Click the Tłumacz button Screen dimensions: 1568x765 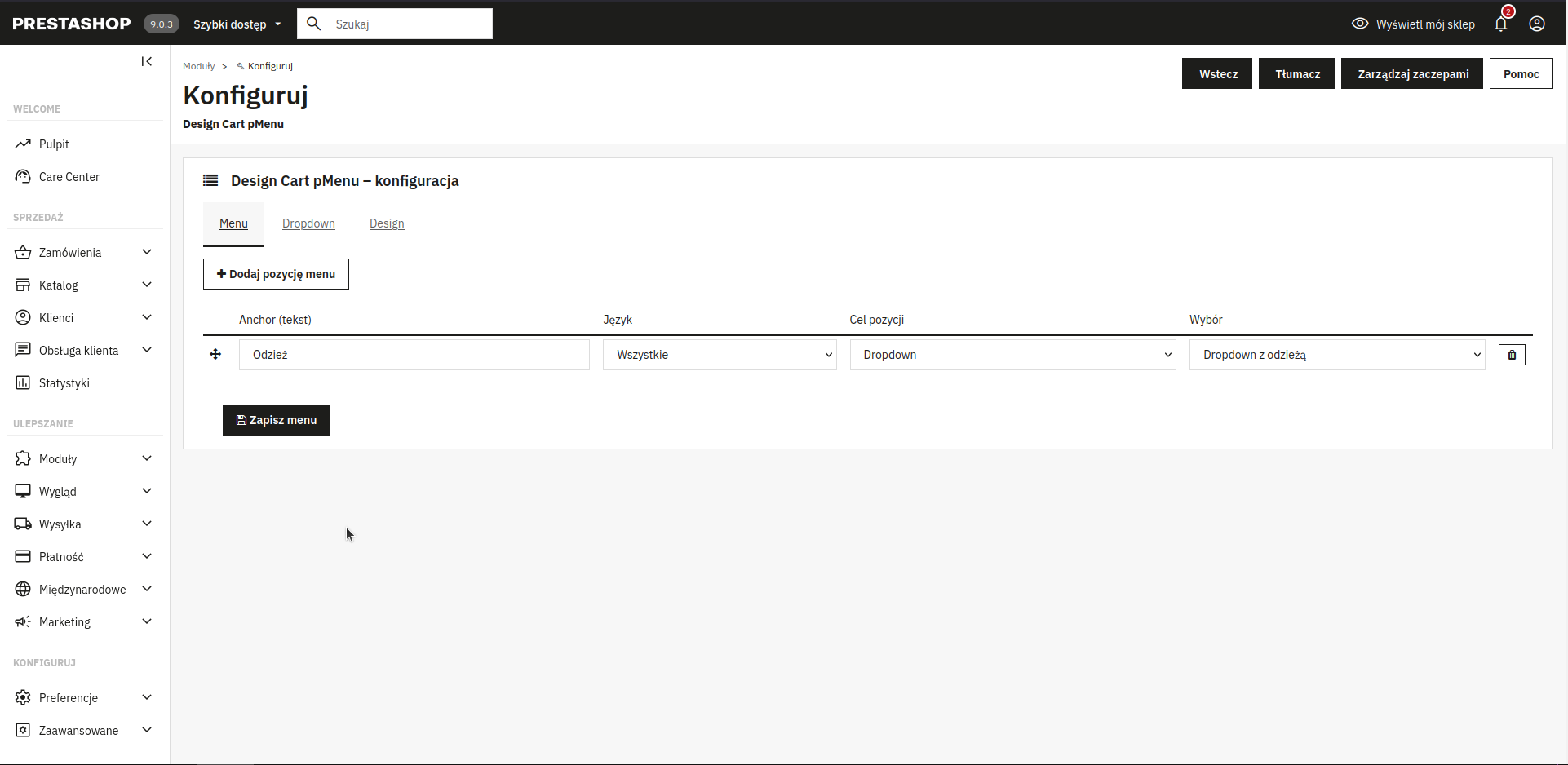1296,73
